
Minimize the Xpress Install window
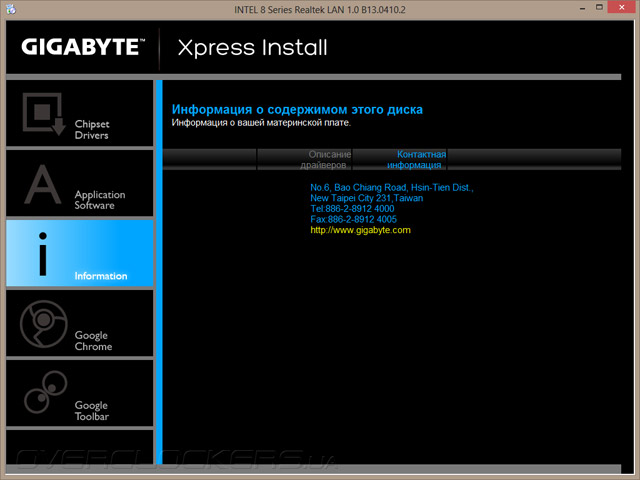(x=582, y=8)
